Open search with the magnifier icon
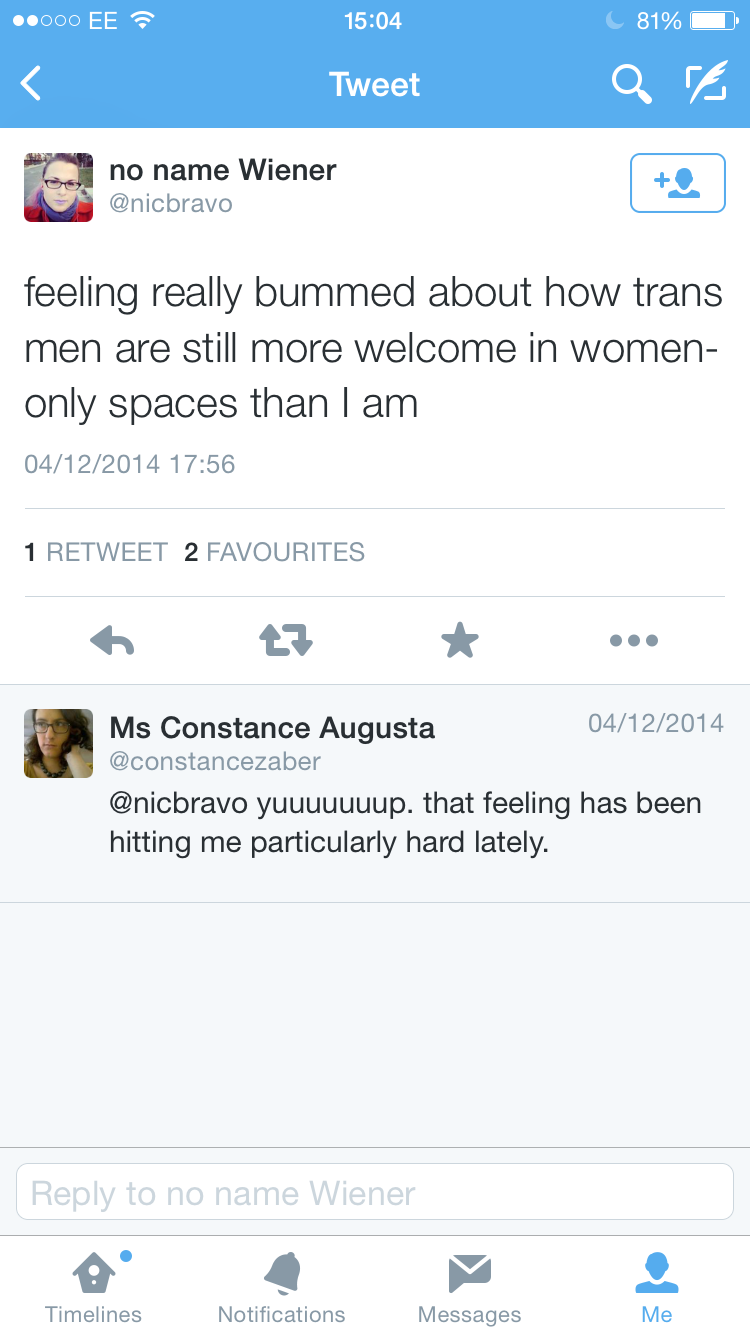Viewport: 750px width, 1334px height. pyautogui.click(x=631, y=84)
